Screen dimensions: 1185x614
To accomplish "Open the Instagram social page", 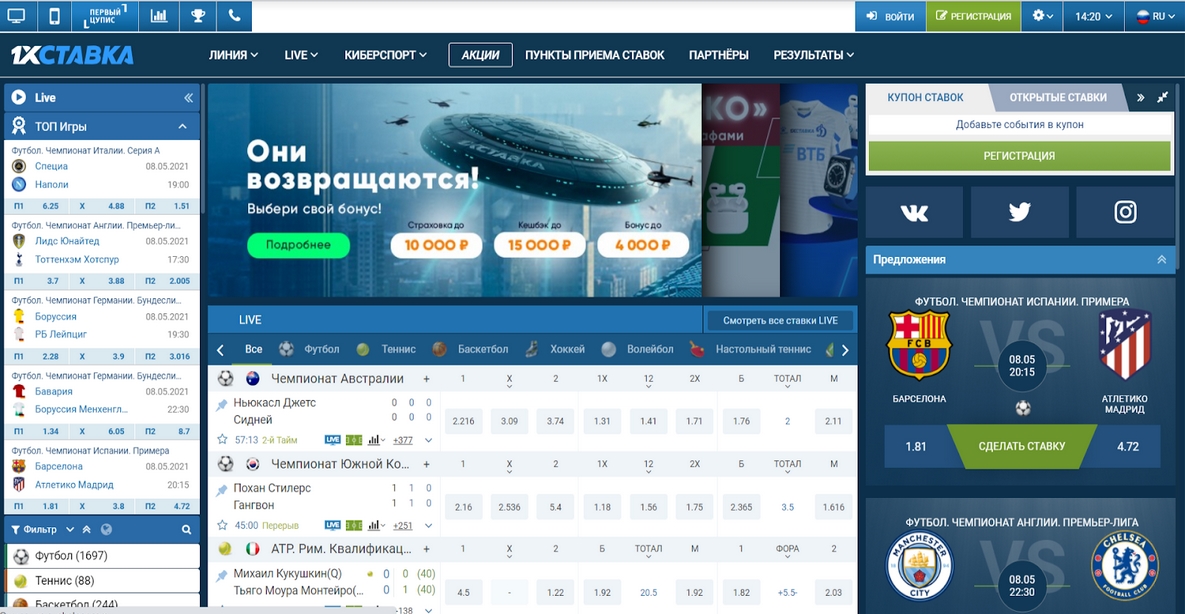I will pyautogui.click(x=1125, y=212).
